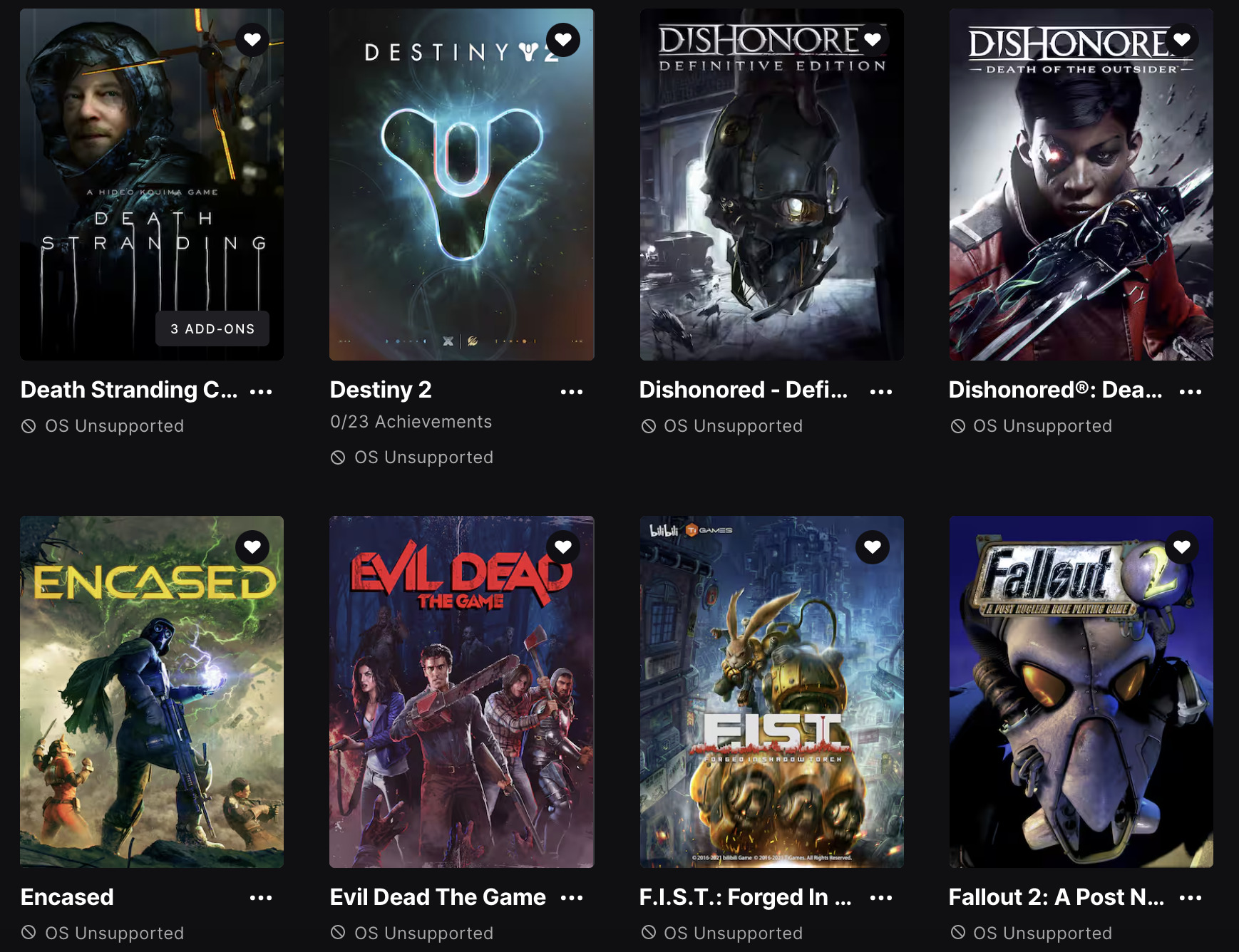The height and width of the screenshot is (952, 1239).
Task: Click OS Unsupported label under Encased
Action: pyautogui.click(x=114, y=933)
